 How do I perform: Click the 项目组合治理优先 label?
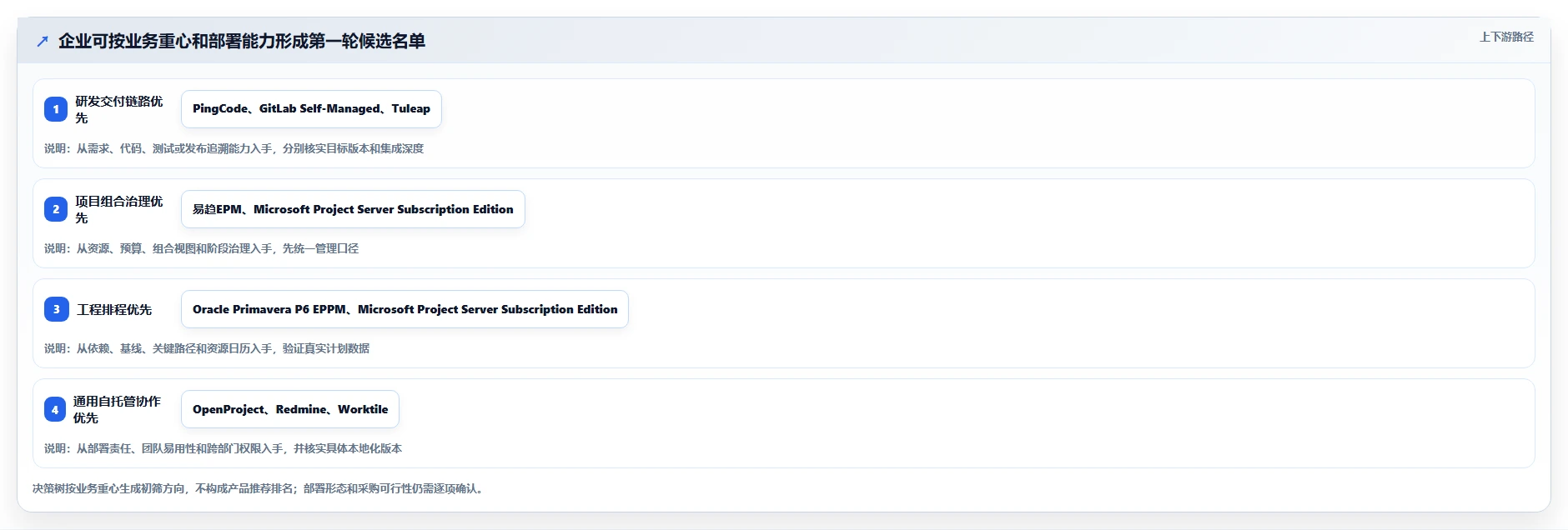point(119,209)
